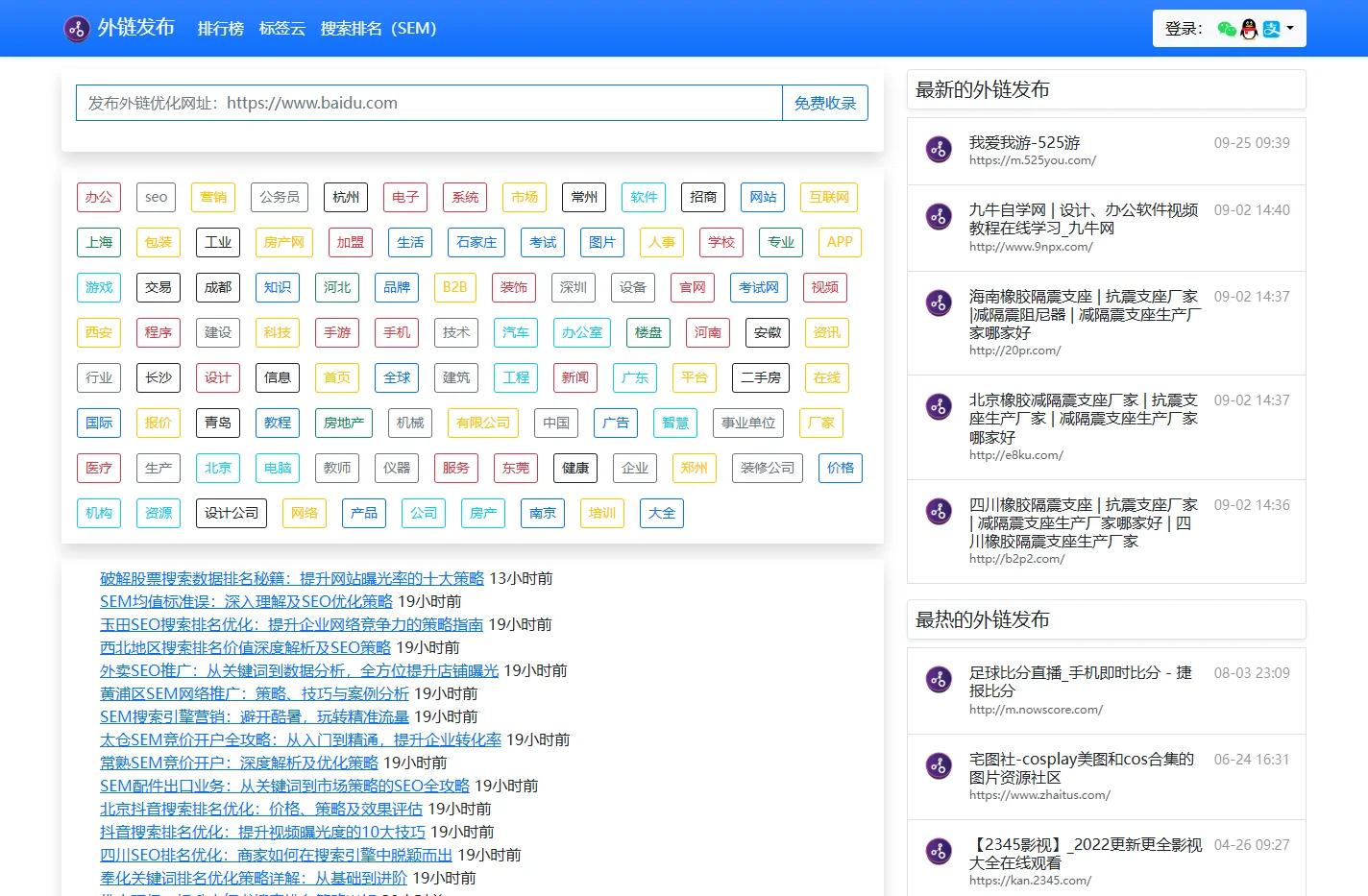Click the https://www.zhaitus.com/ URL text
Viewport: 1368px width, 896px height.
click(x=1039, y=795)
